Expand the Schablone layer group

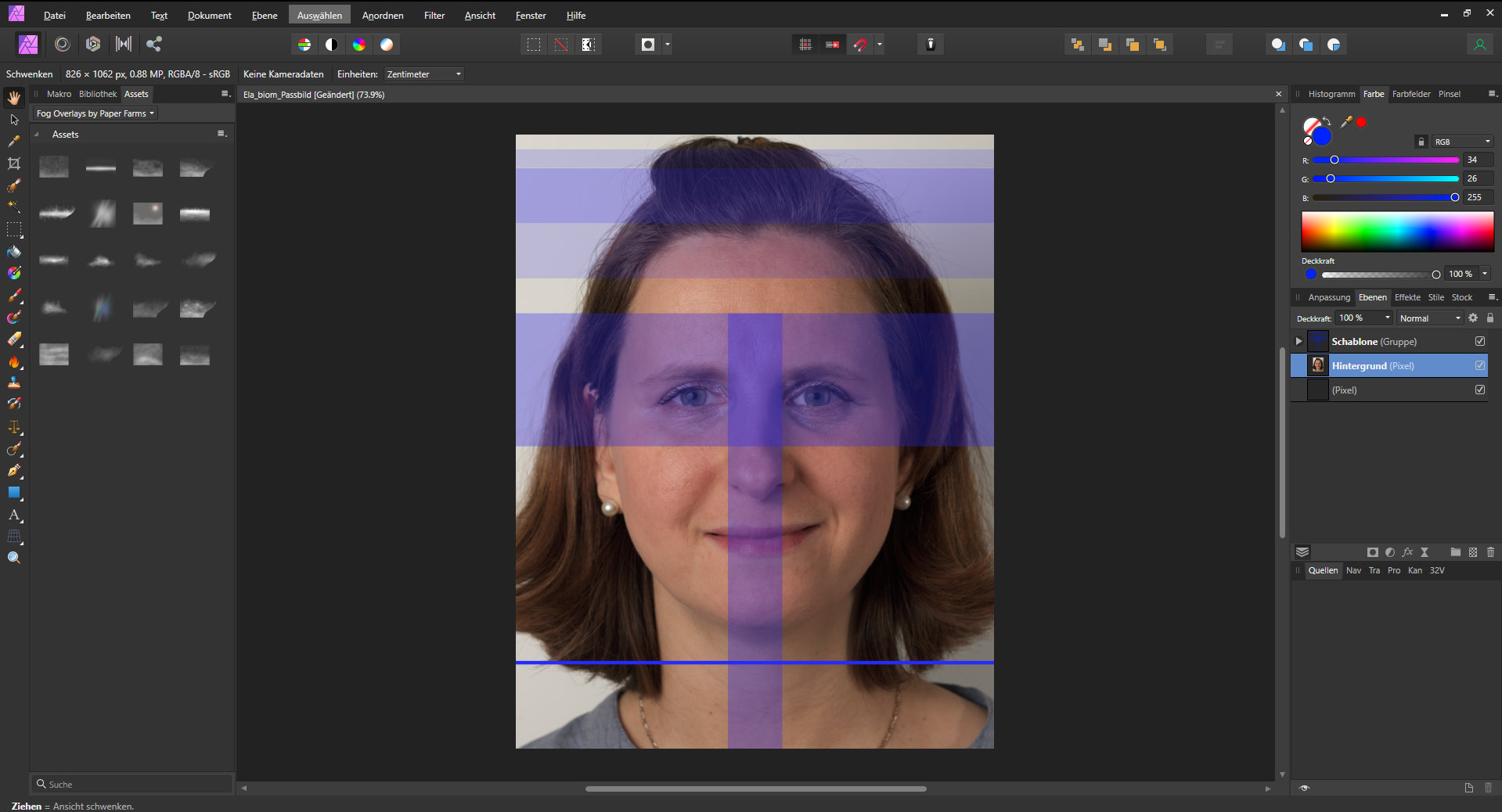[1299, 341]
